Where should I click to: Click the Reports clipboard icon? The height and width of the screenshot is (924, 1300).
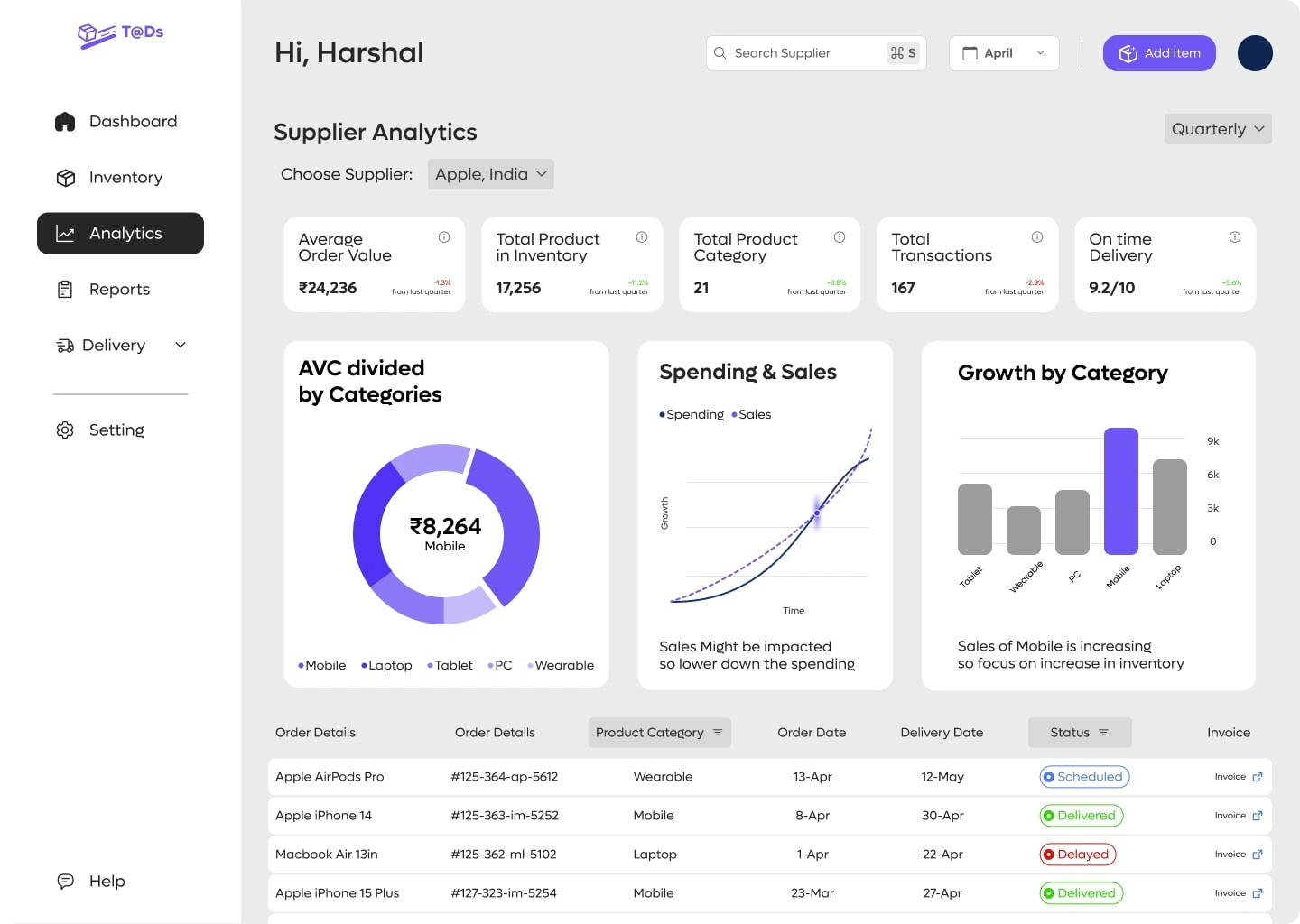tap(65, 290)
